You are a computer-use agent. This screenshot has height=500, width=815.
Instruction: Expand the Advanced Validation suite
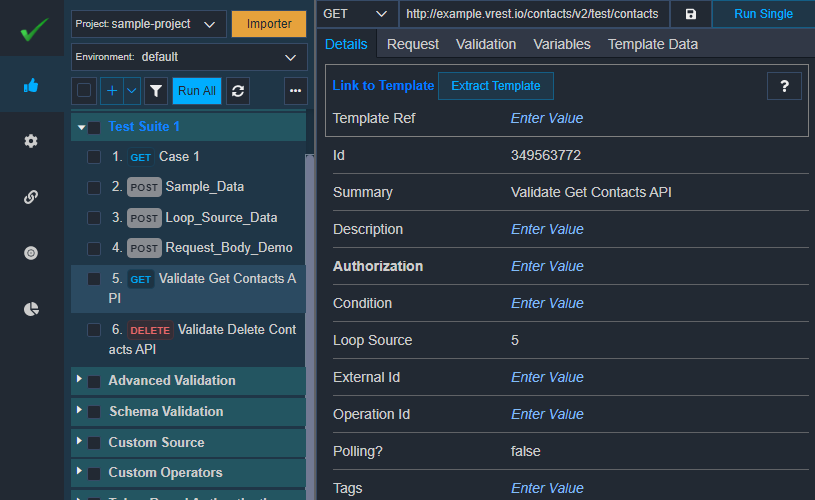click(79, 379)
